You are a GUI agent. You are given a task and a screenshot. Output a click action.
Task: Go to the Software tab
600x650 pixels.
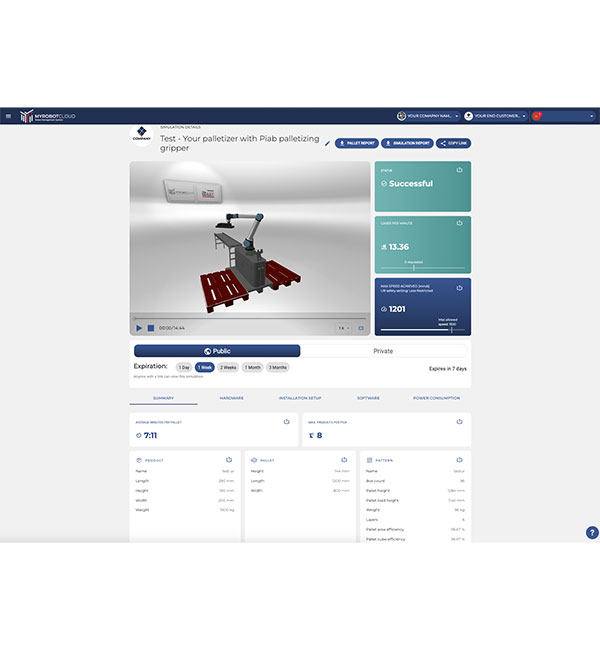click(368, 398)
